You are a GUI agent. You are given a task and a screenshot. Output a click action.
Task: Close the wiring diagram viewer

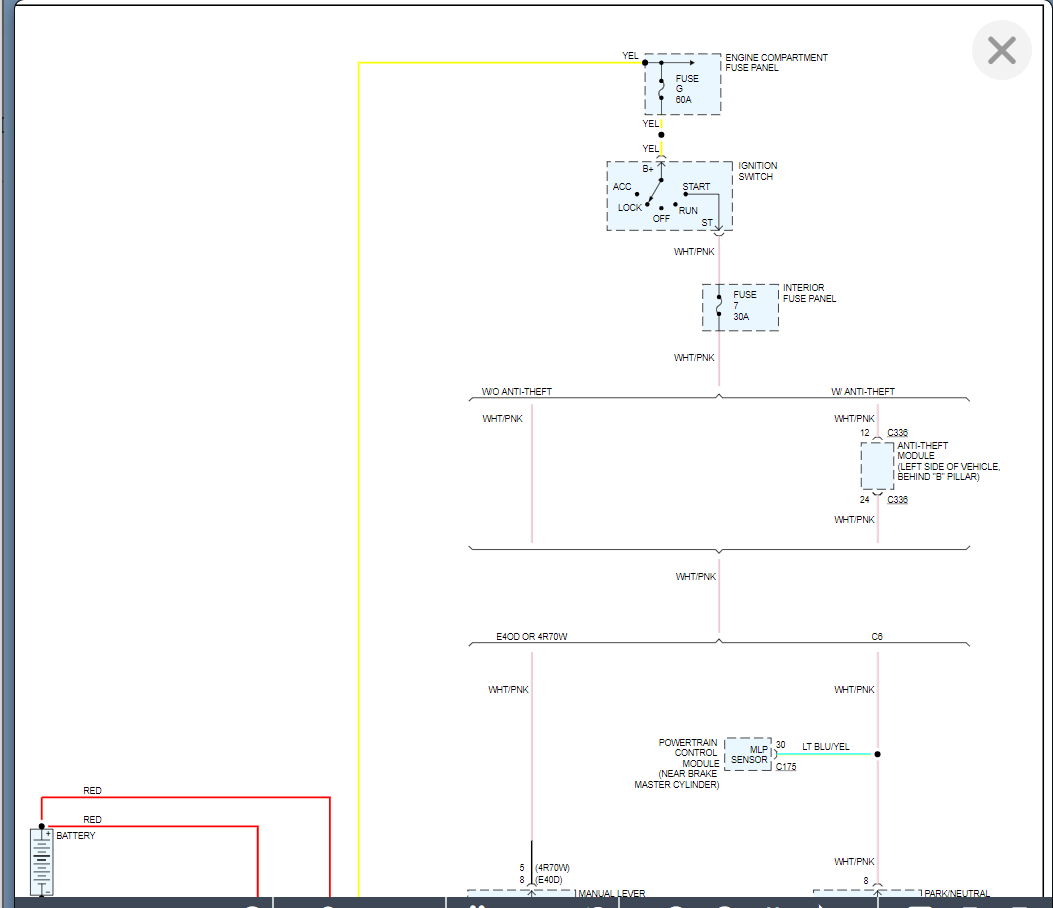coord(1001,50)
